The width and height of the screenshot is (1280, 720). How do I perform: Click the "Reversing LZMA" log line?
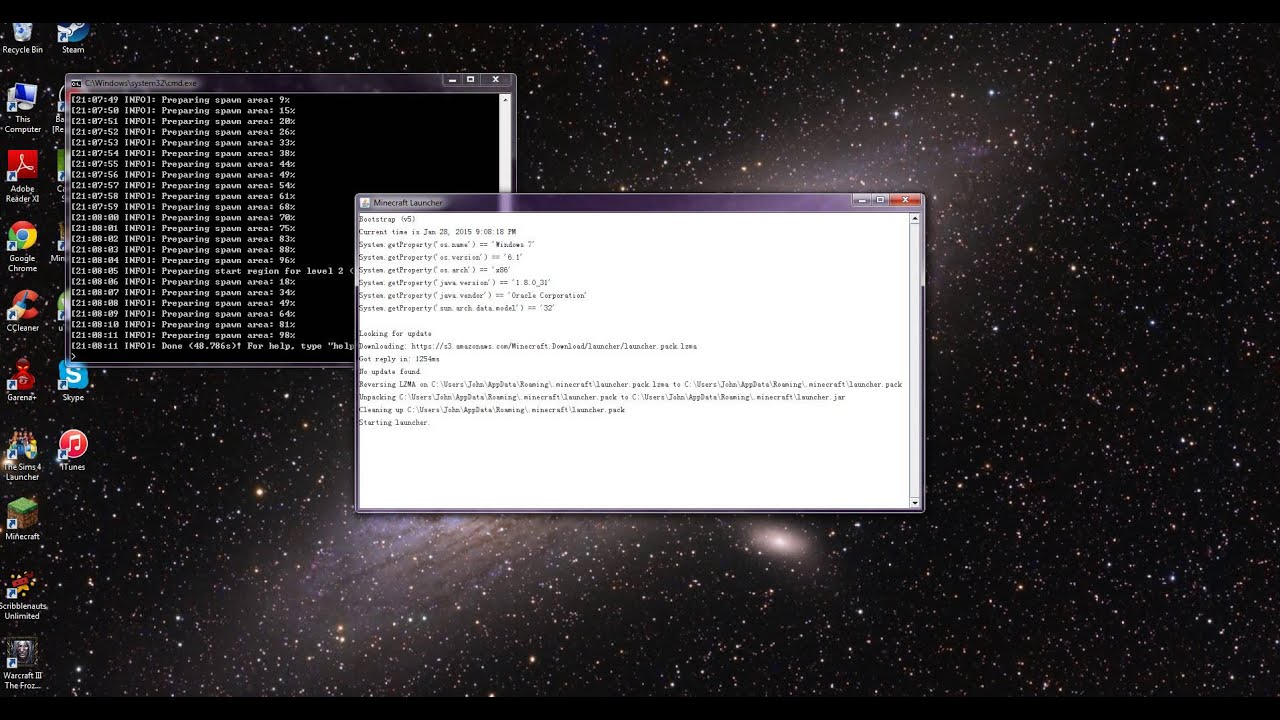tap(630, 384)
